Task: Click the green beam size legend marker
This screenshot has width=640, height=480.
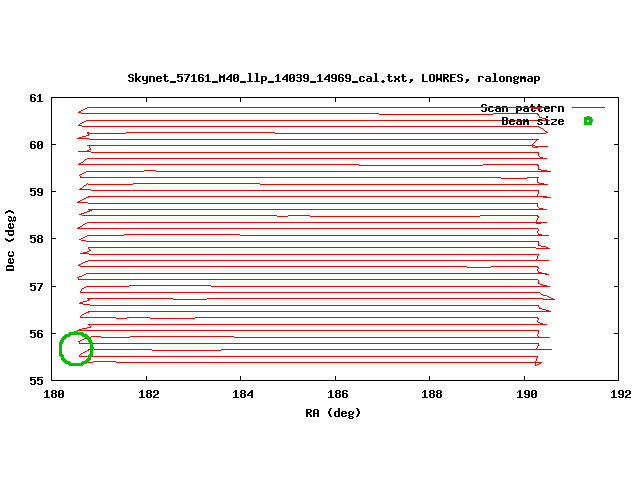Action: pos(588,121)
